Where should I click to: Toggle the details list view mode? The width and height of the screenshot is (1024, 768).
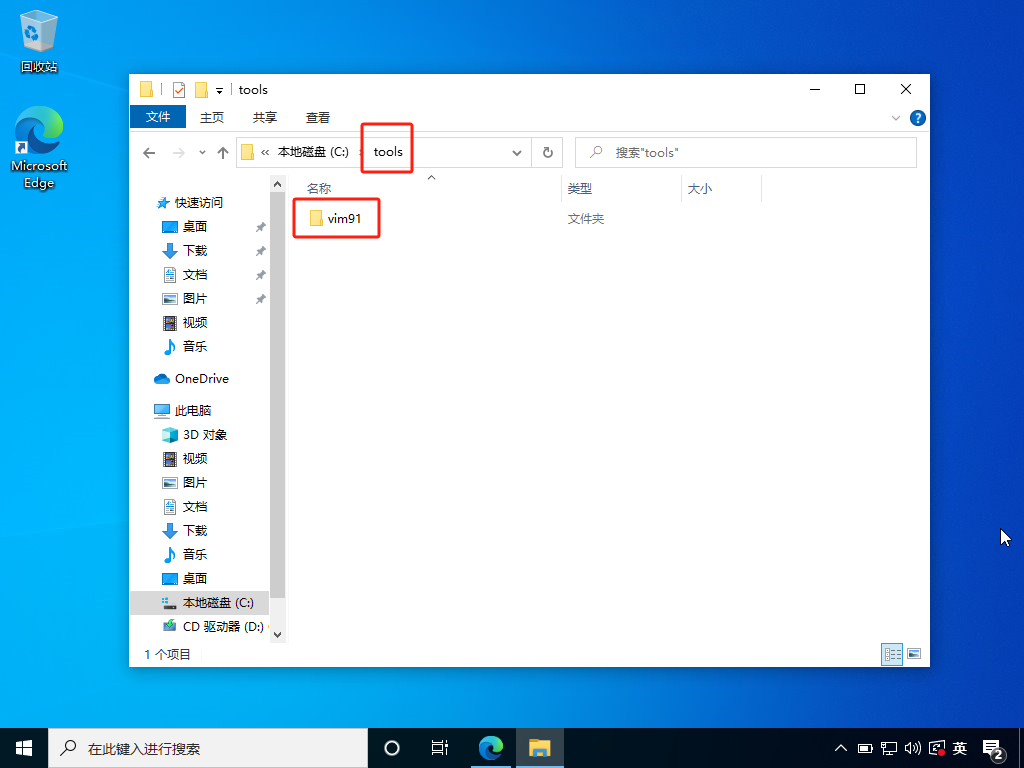point(891,653)
